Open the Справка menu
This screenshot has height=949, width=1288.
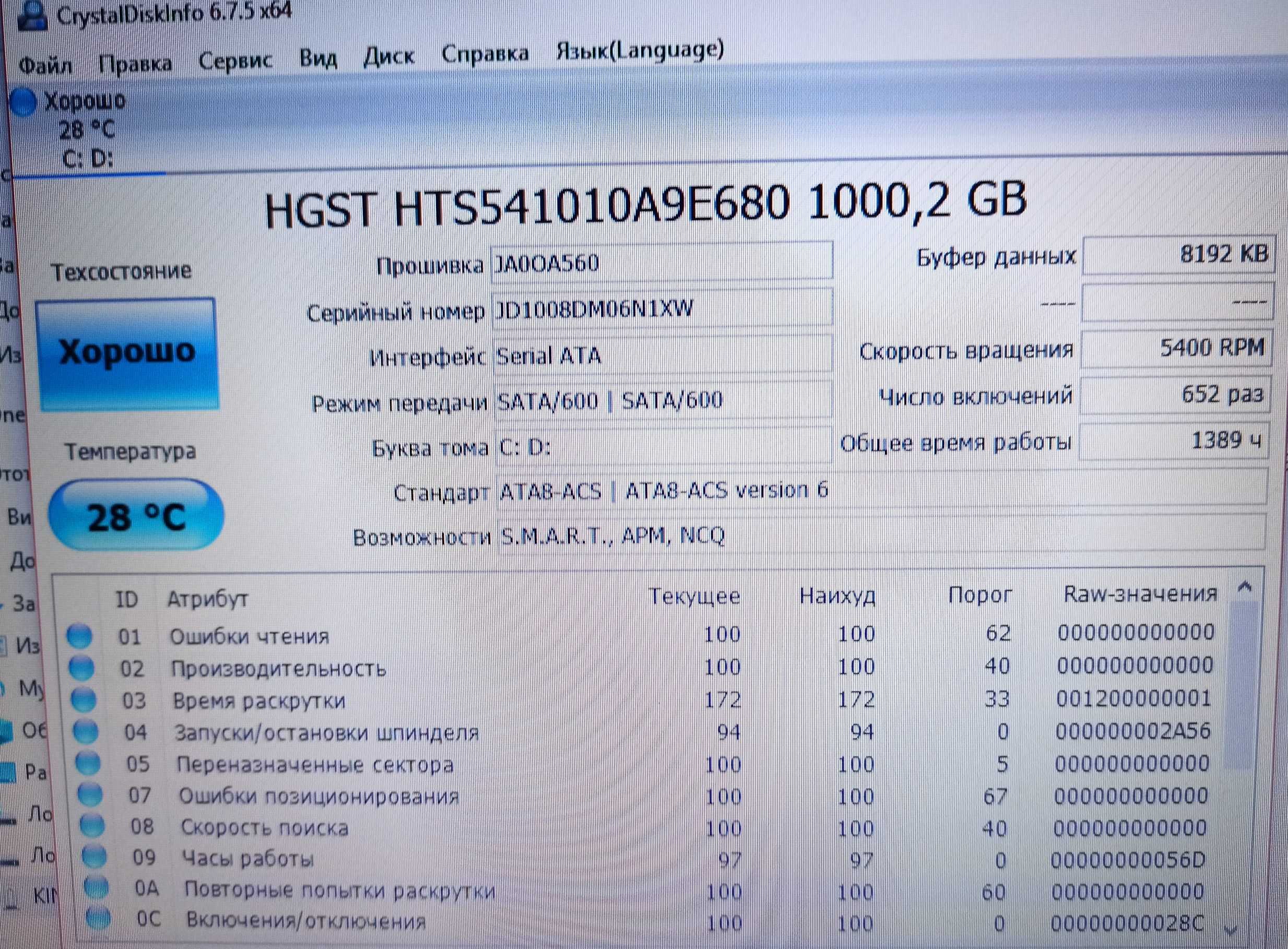pyautogui.click(x=485, y=53)
